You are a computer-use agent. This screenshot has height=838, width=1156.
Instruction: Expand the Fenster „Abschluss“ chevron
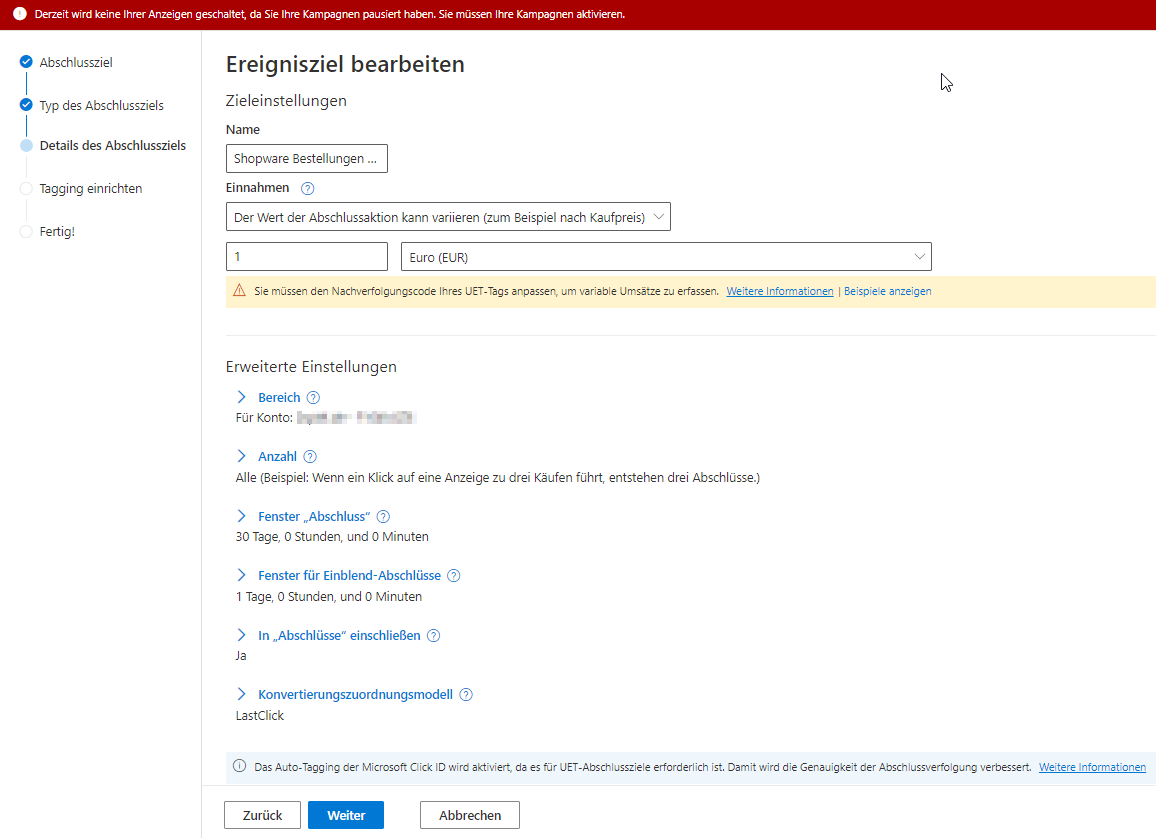click(x=241, y=516)
